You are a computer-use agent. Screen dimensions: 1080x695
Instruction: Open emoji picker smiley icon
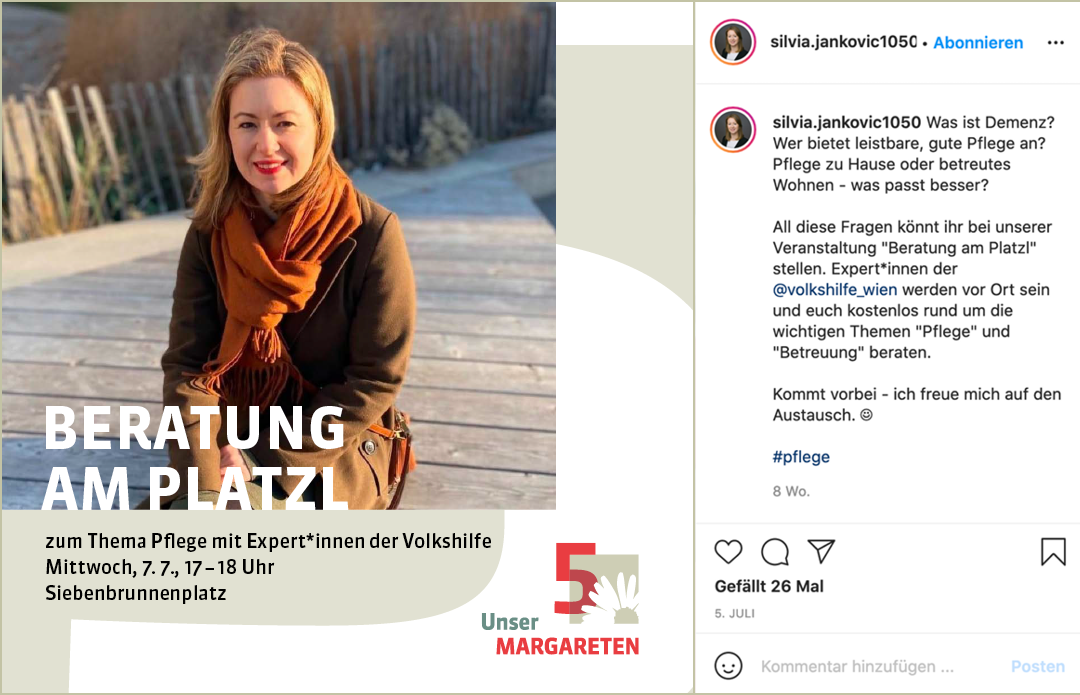728,666
